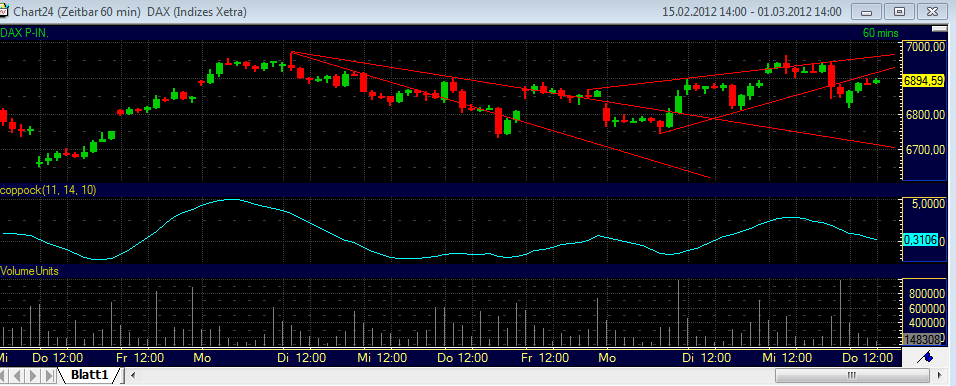
Task: Click the 6800,00 price axis label
Action: click(926, 115)
